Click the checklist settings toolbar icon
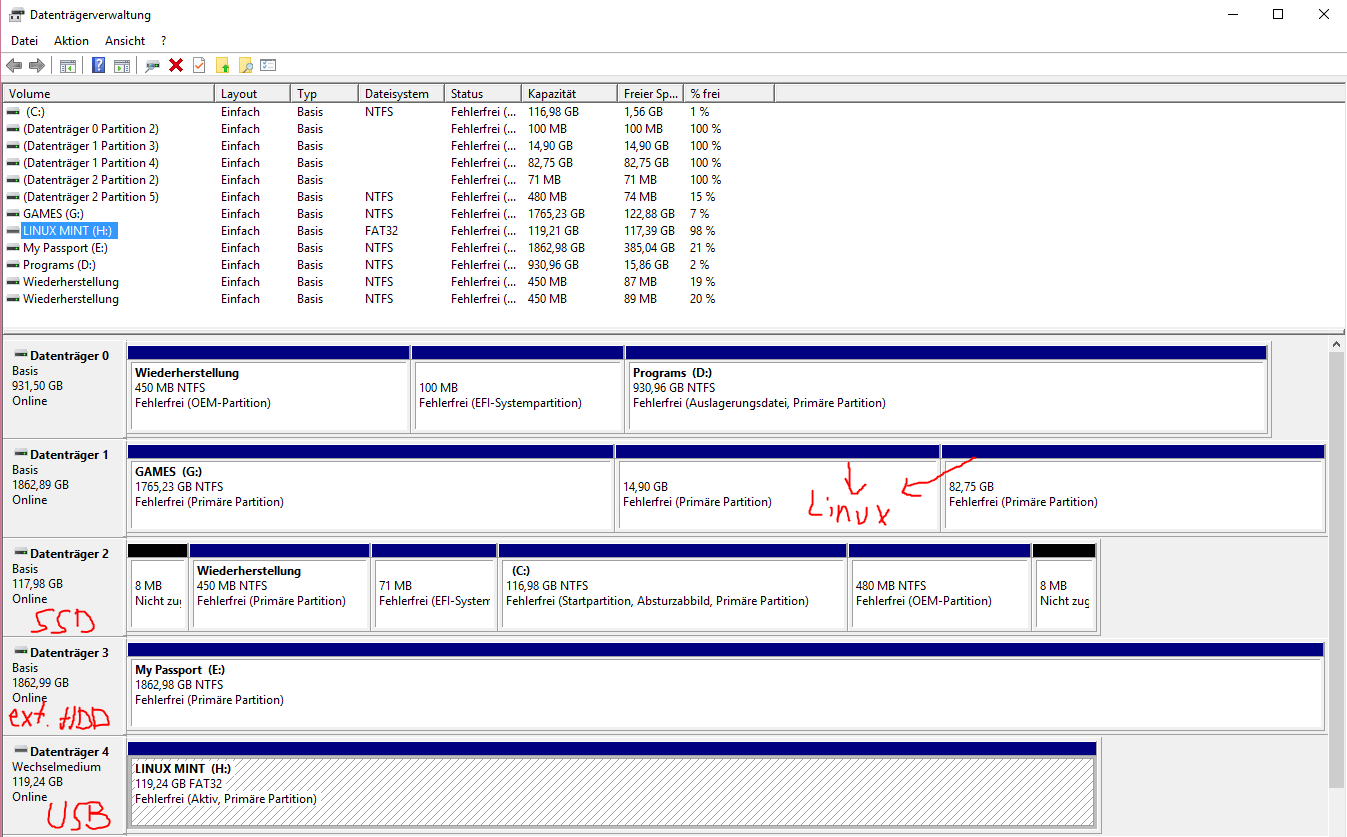The height and width of the screenshot is (837, 1347). click(x=268, y=65)
